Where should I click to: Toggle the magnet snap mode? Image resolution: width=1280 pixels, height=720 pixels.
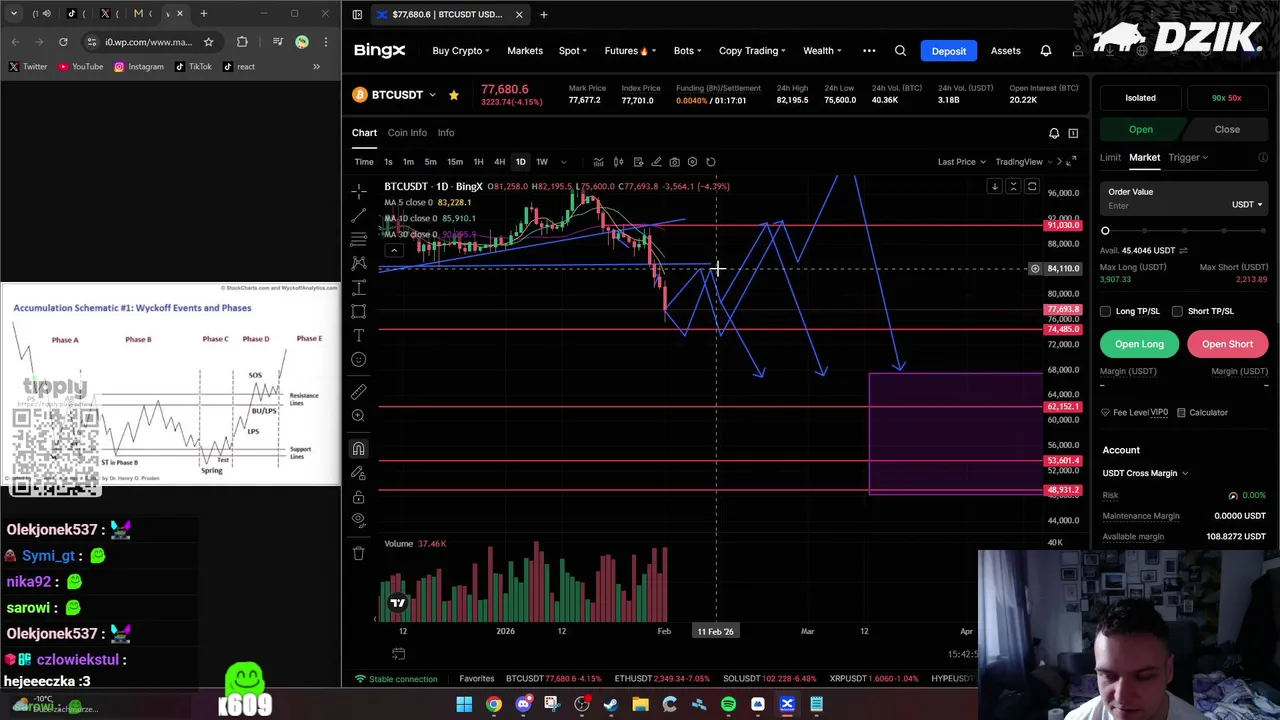click(358, 448)
